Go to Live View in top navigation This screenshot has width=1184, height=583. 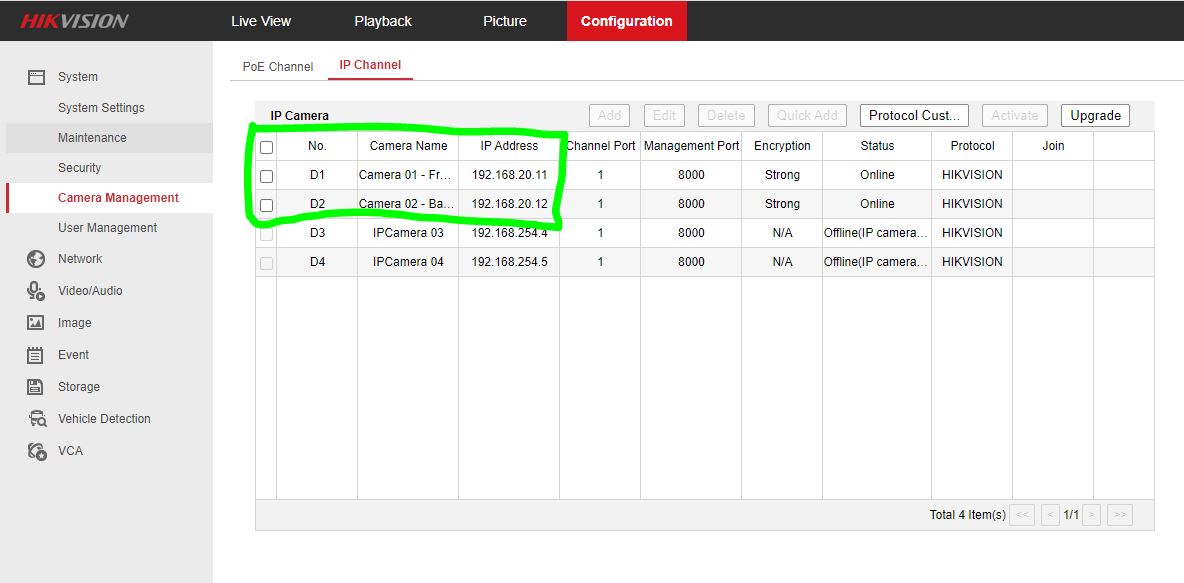coord(261,21)
